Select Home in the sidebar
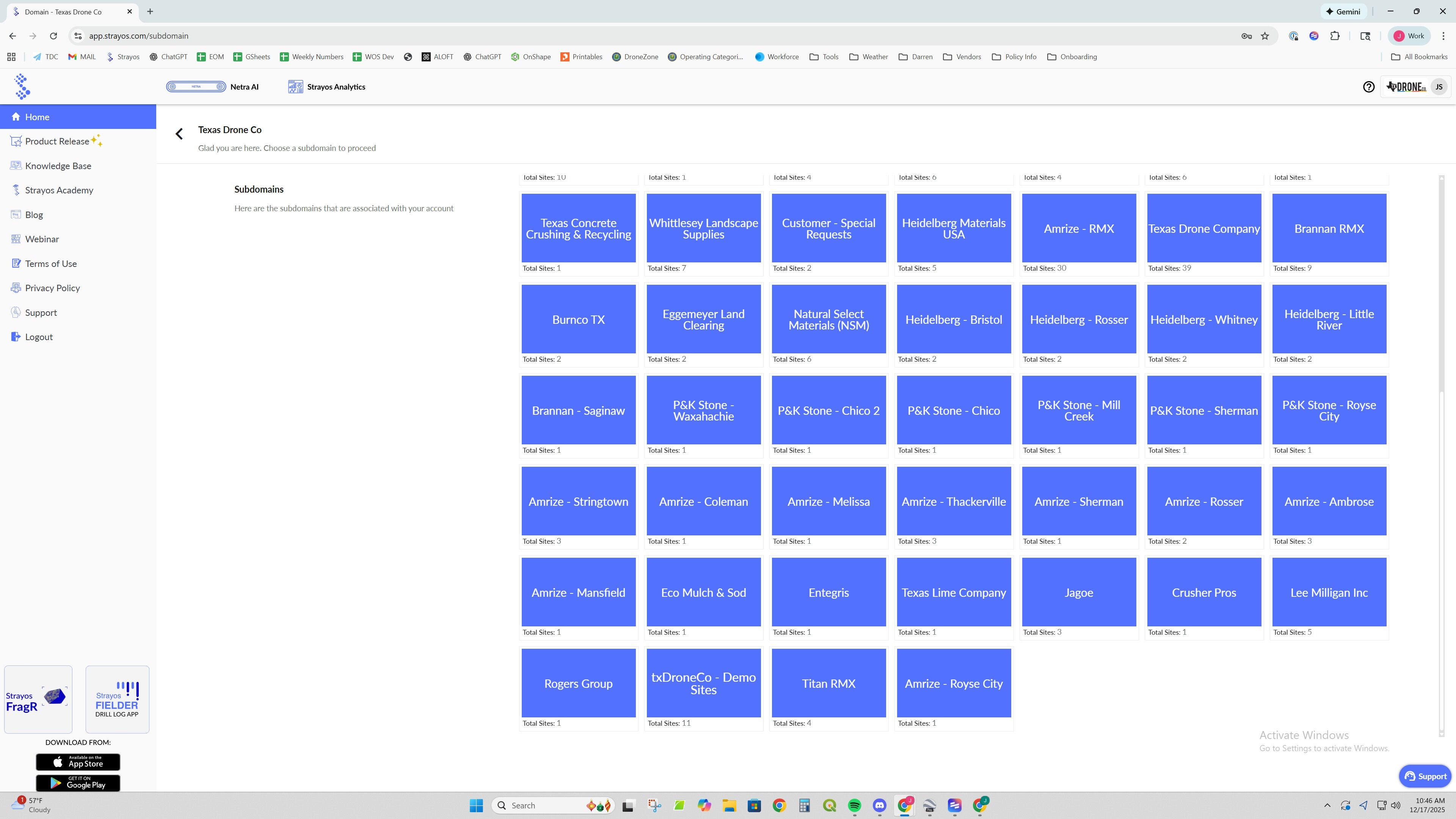 (78, 116)
